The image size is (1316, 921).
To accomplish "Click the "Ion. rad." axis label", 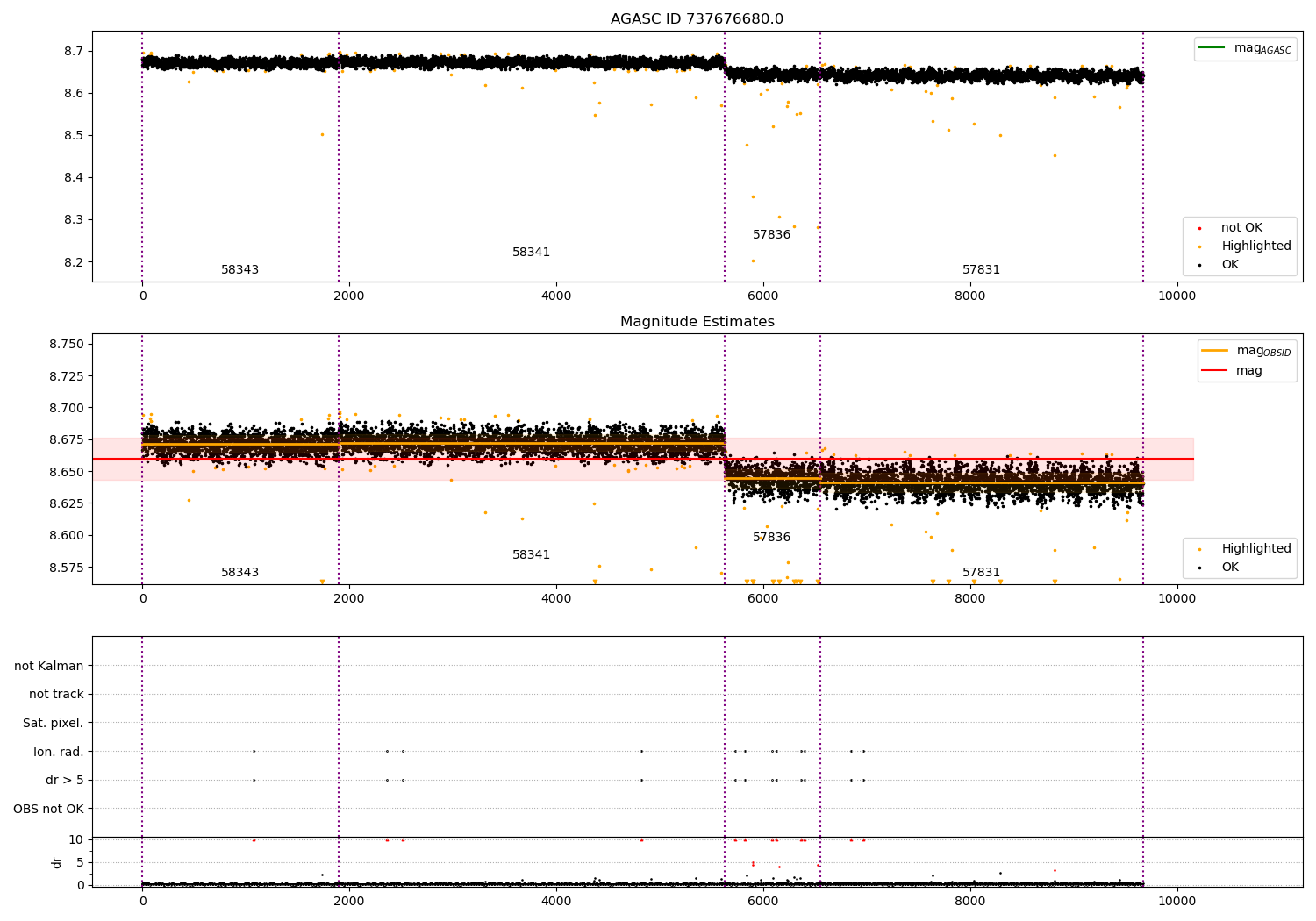I will point(59,752).
